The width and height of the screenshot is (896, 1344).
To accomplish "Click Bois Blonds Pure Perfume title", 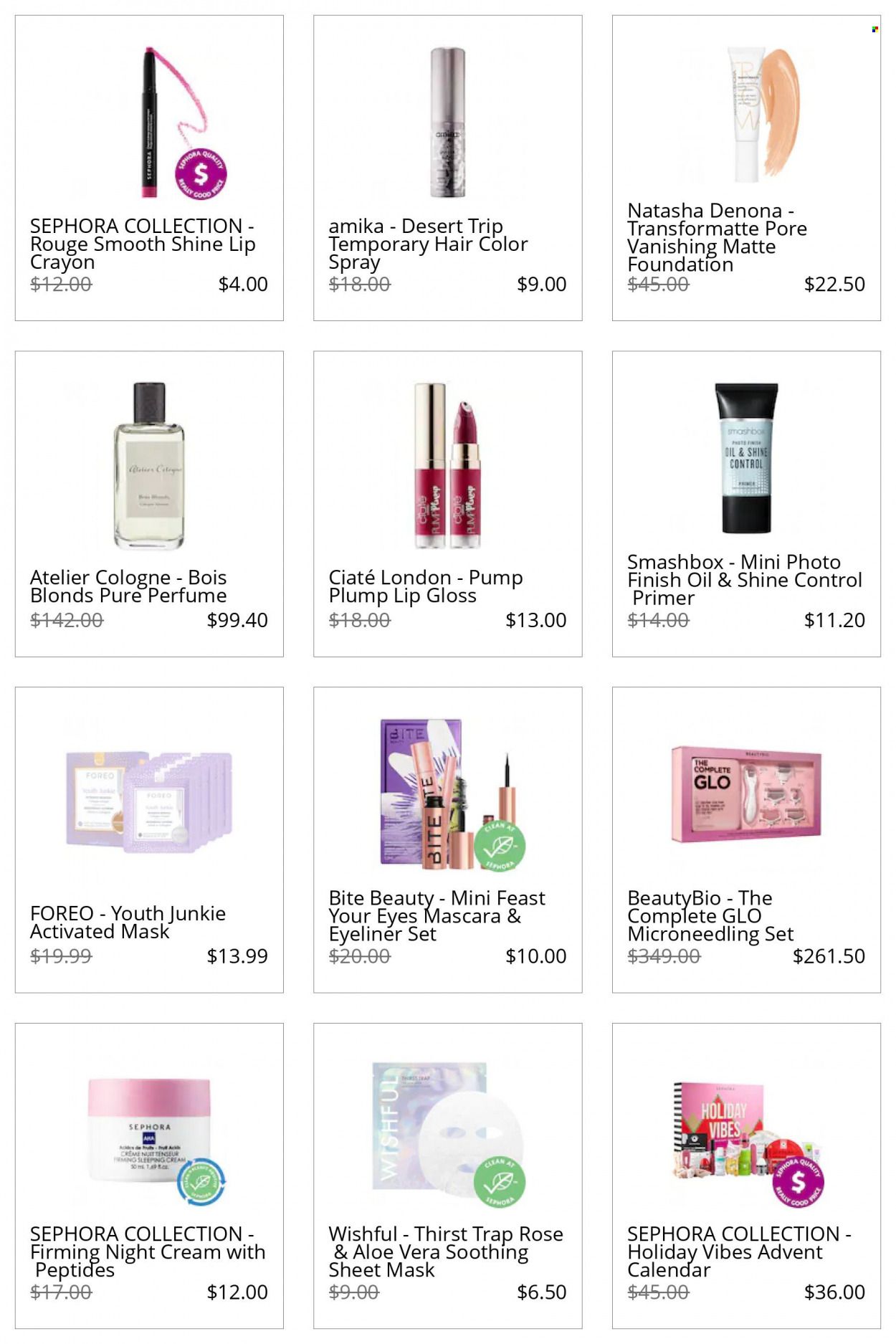I will [128, 586].
